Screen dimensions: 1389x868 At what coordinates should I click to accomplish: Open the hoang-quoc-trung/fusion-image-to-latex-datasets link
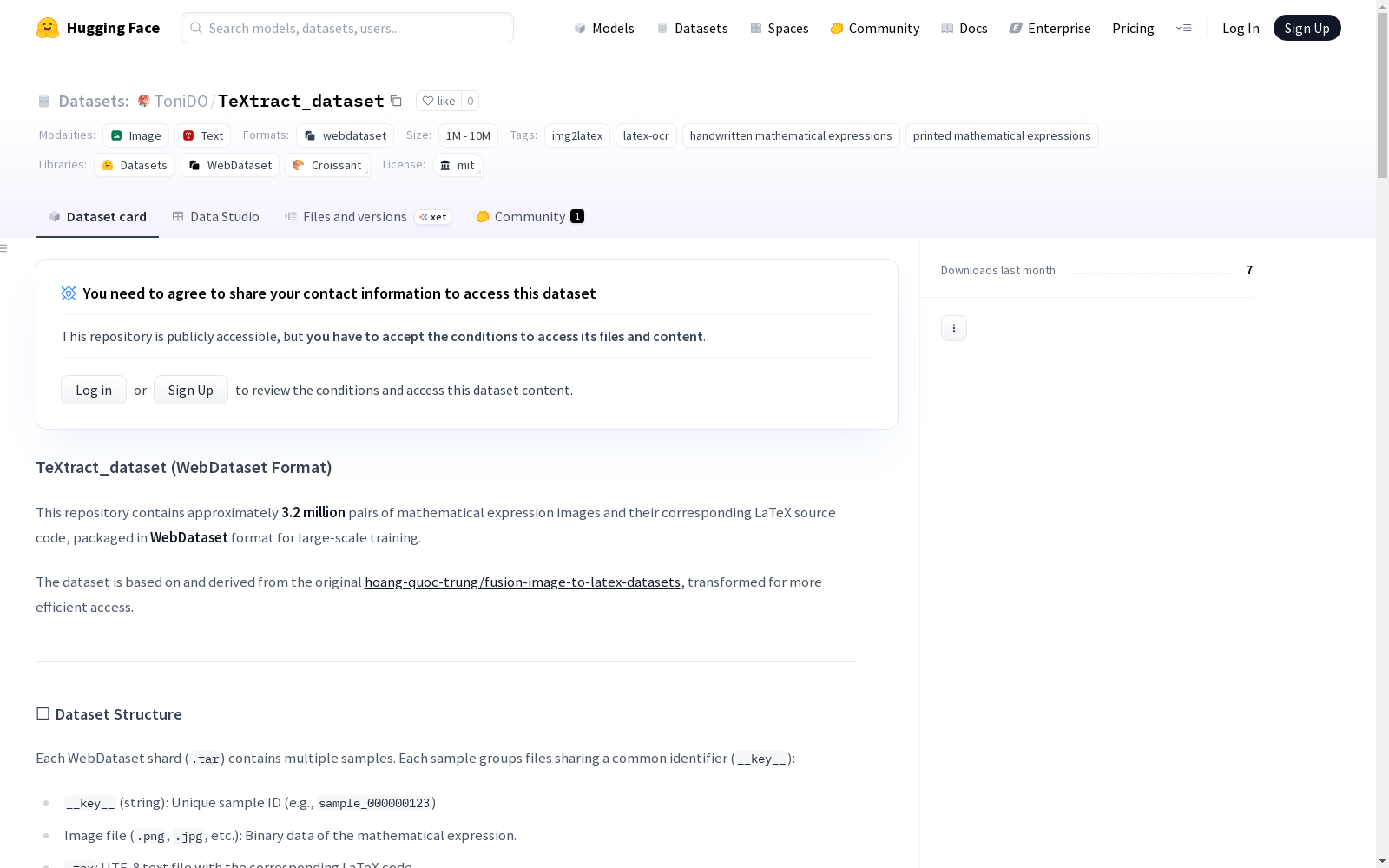pyautogui.click(x=523, y=582)
